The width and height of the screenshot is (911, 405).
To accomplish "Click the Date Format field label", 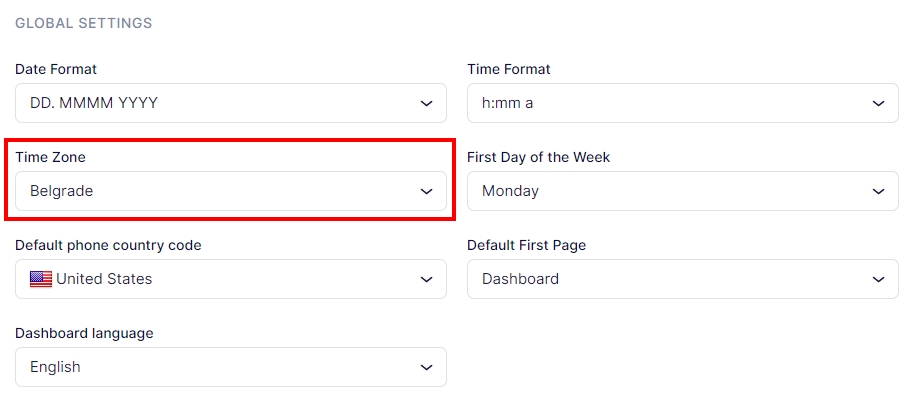I will pos(56,69).
